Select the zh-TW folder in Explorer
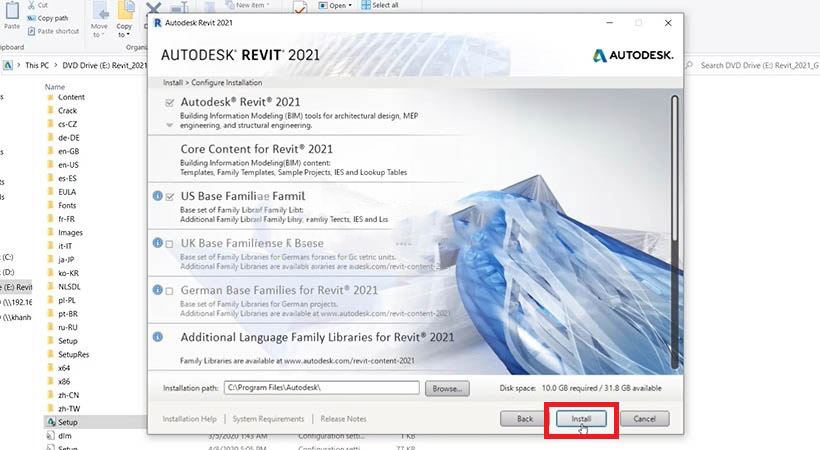 tap(69, 409)
